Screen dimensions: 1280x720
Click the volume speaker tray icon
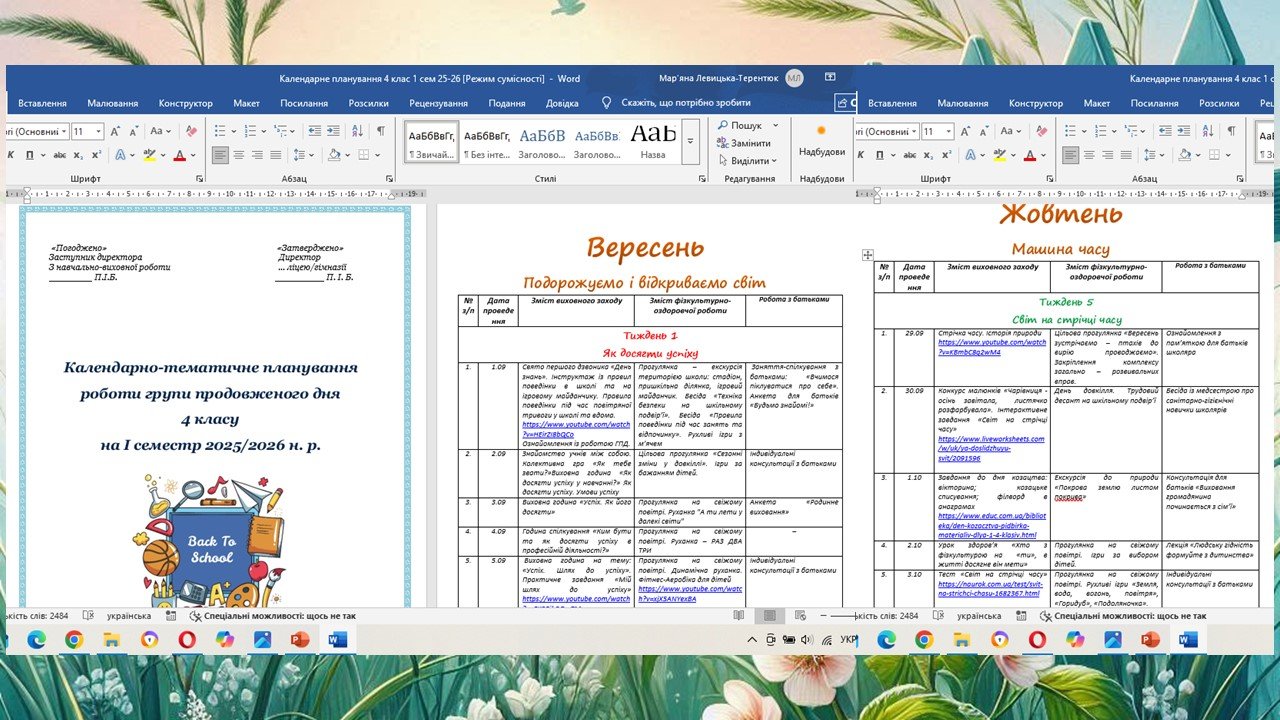[807, 640]
